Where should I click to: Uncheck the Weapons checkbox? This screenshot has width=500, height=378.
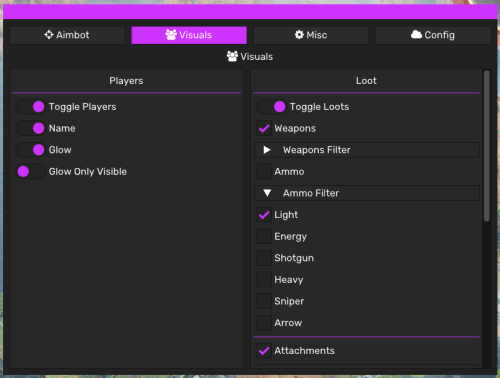coord(264,128)
